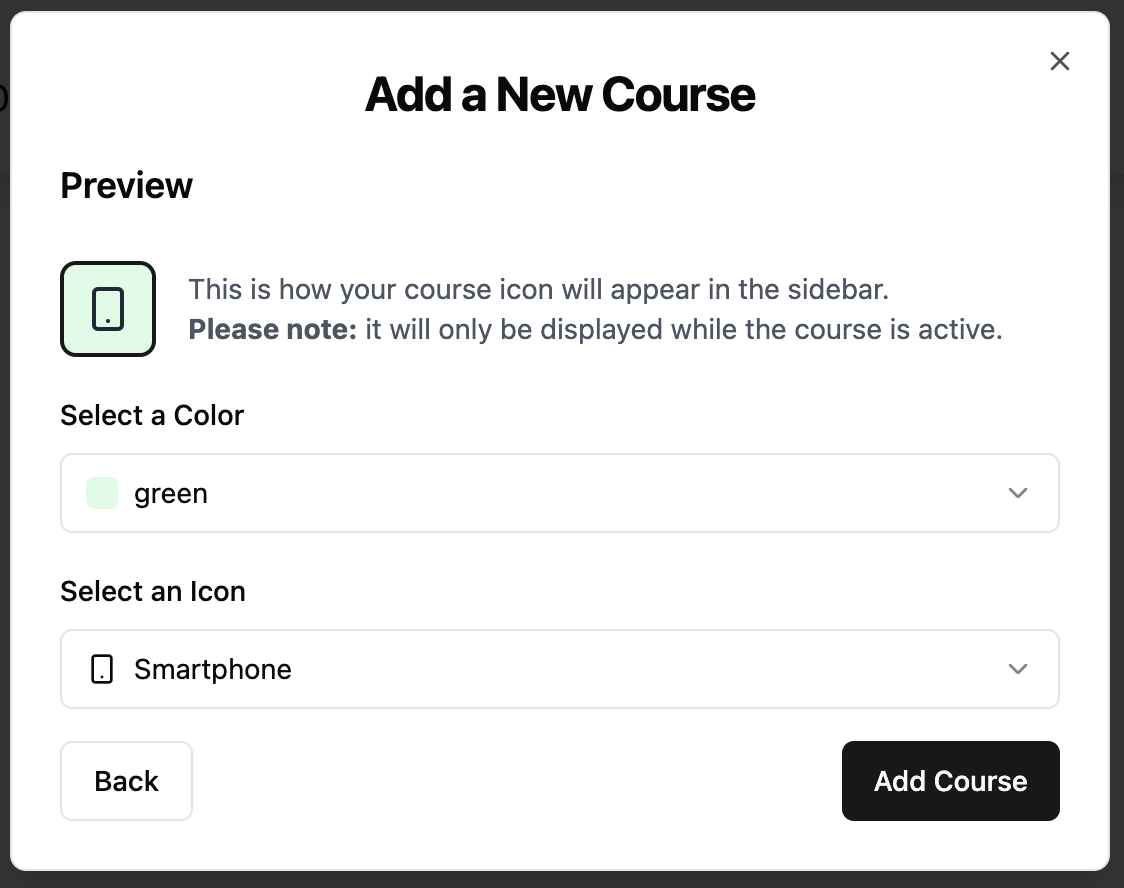1124x888 pixels.
Task: Click the Add a New Course title
Action: [x=560, y=93]
